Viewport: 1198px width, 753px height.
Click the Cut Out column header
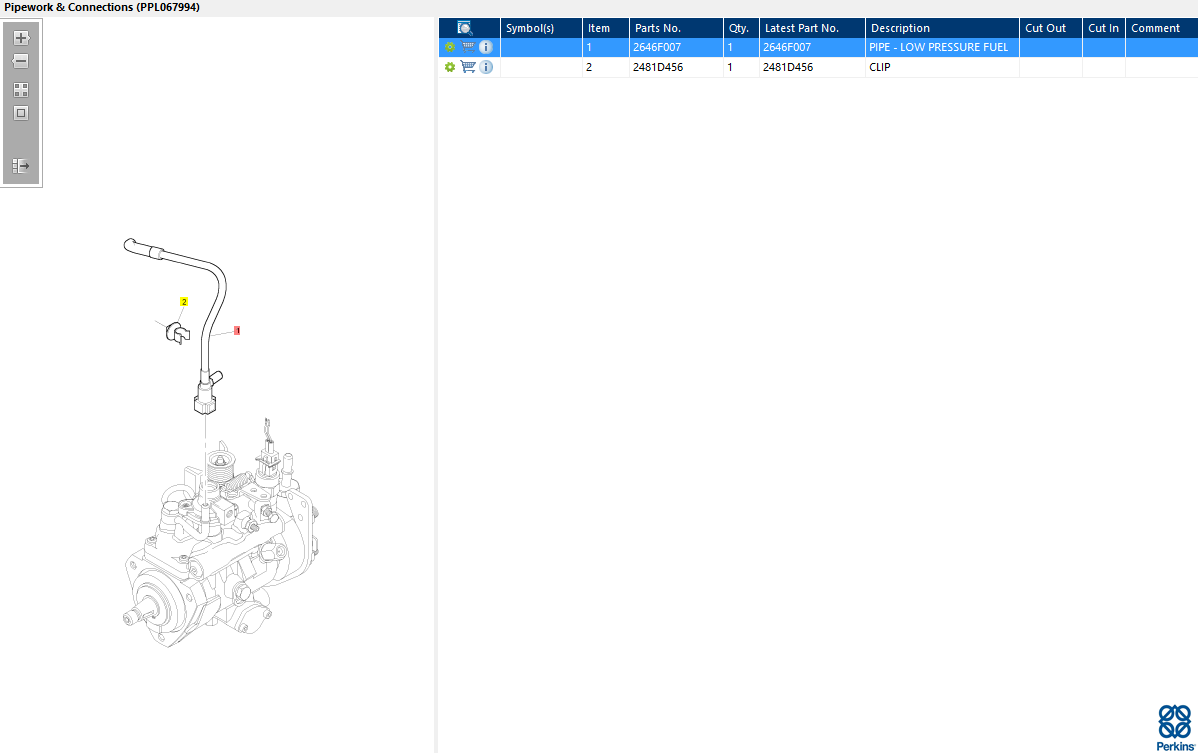point(1051,28)
